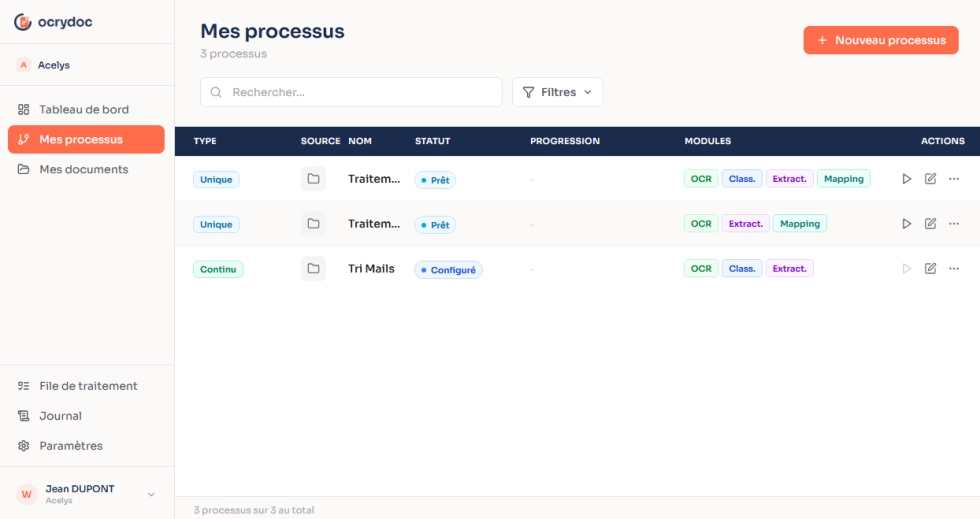Screen dimensions: 980x519
Task: Open File de traitement
Action: (x=86, y=386)
